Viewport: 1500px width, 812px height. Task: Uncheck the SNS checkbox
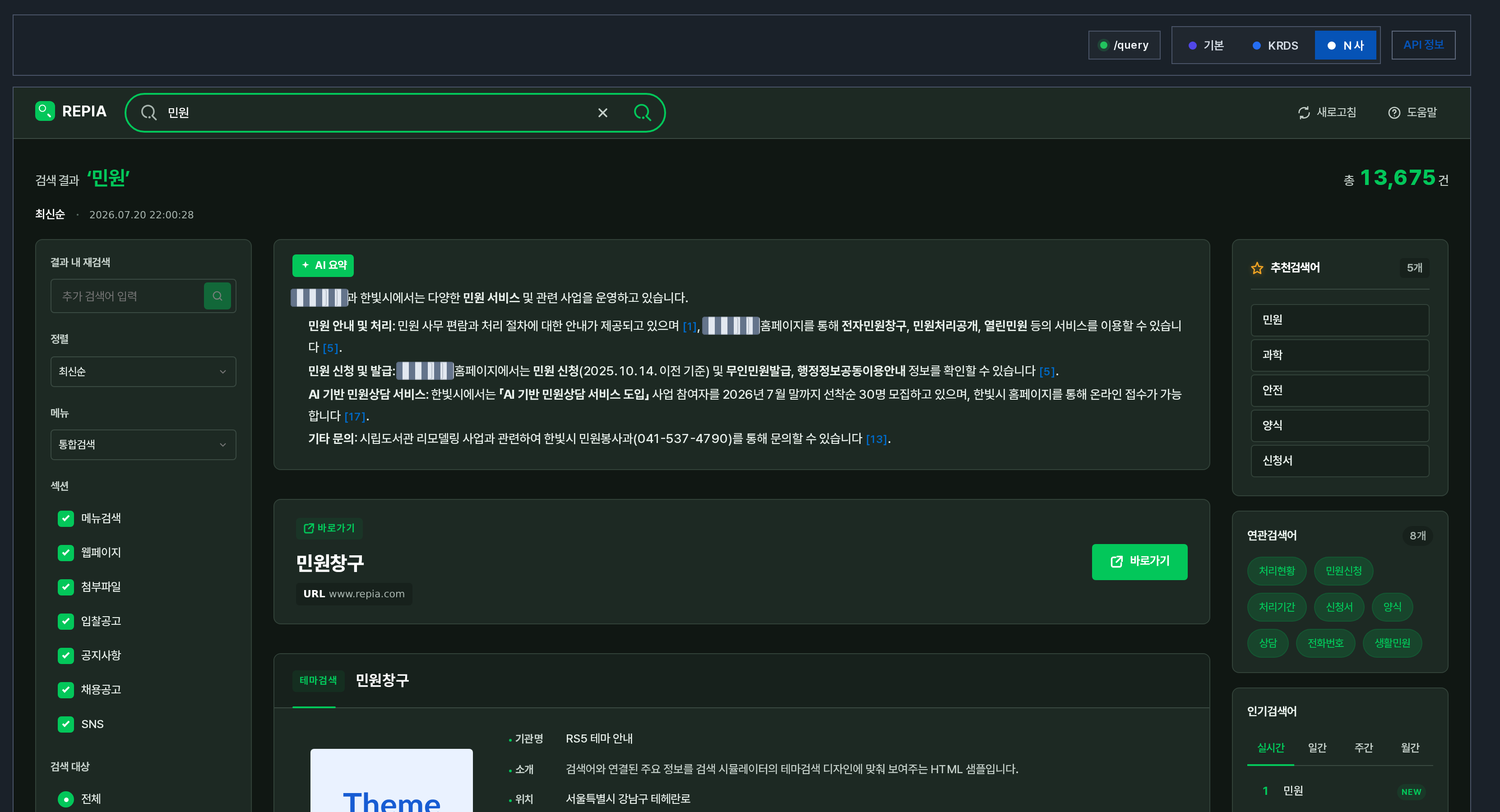(66, 724)
